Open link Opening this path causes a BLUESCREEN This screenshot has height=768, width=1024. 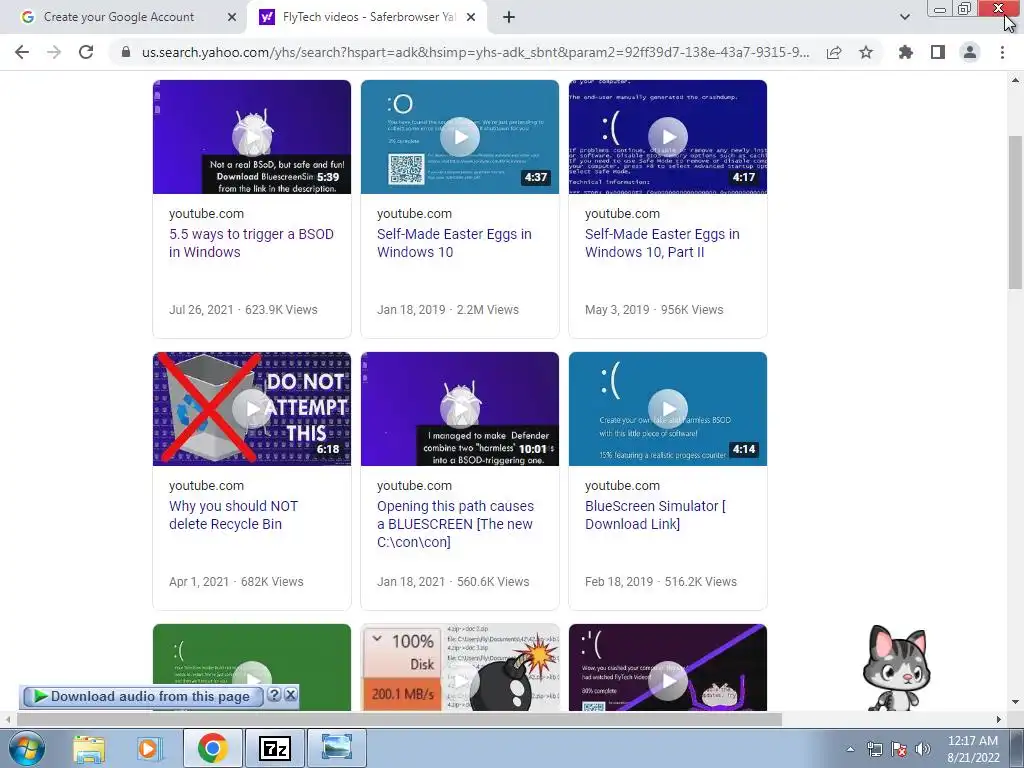pos(455,524)
